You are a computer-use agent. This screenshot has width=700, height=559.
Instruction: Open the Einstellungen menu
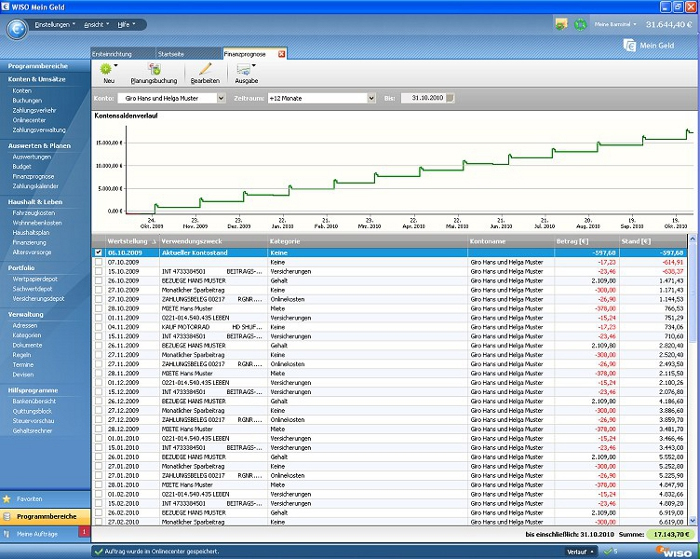click(x=55, y=25)
